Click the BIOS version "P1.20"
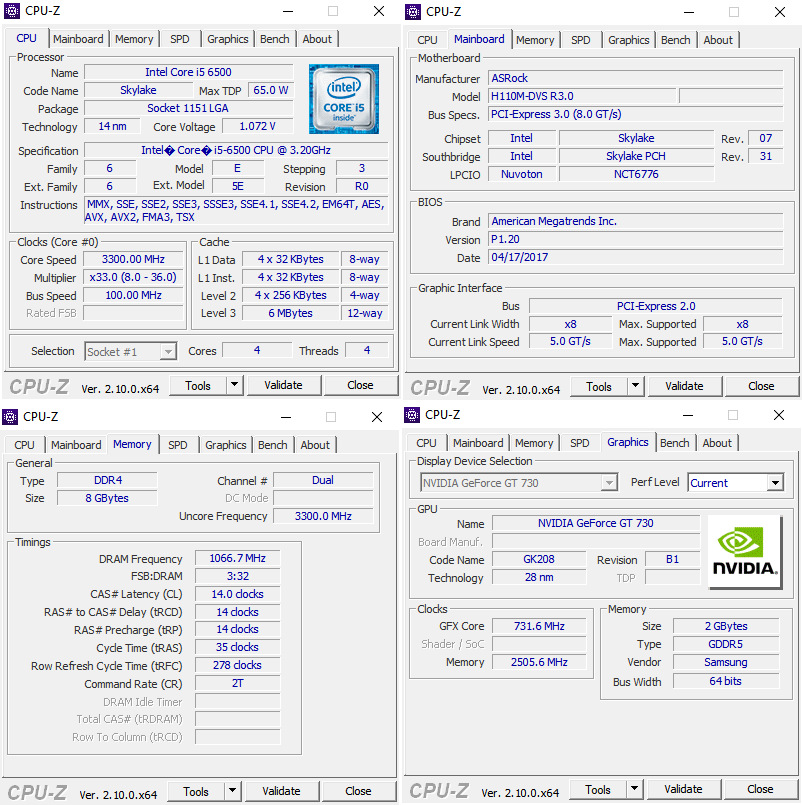Screen dimensions: 802x805 [636, 239]
